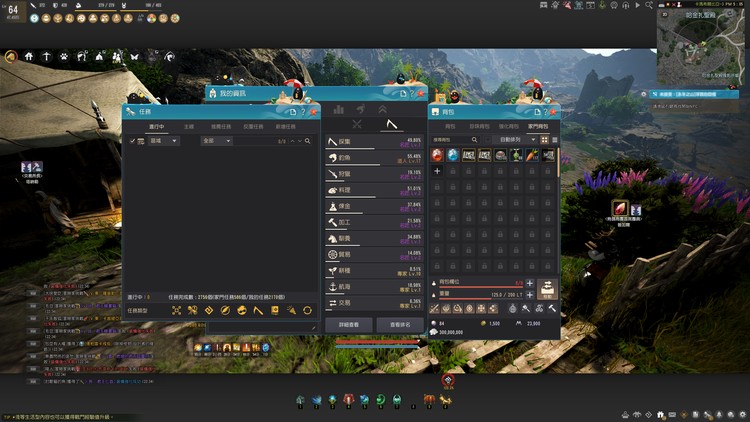The width and height of the screenshot is (750, 422).
Task: Click the 航海 sailing skill anchor icon
Action: click(333, 287)
